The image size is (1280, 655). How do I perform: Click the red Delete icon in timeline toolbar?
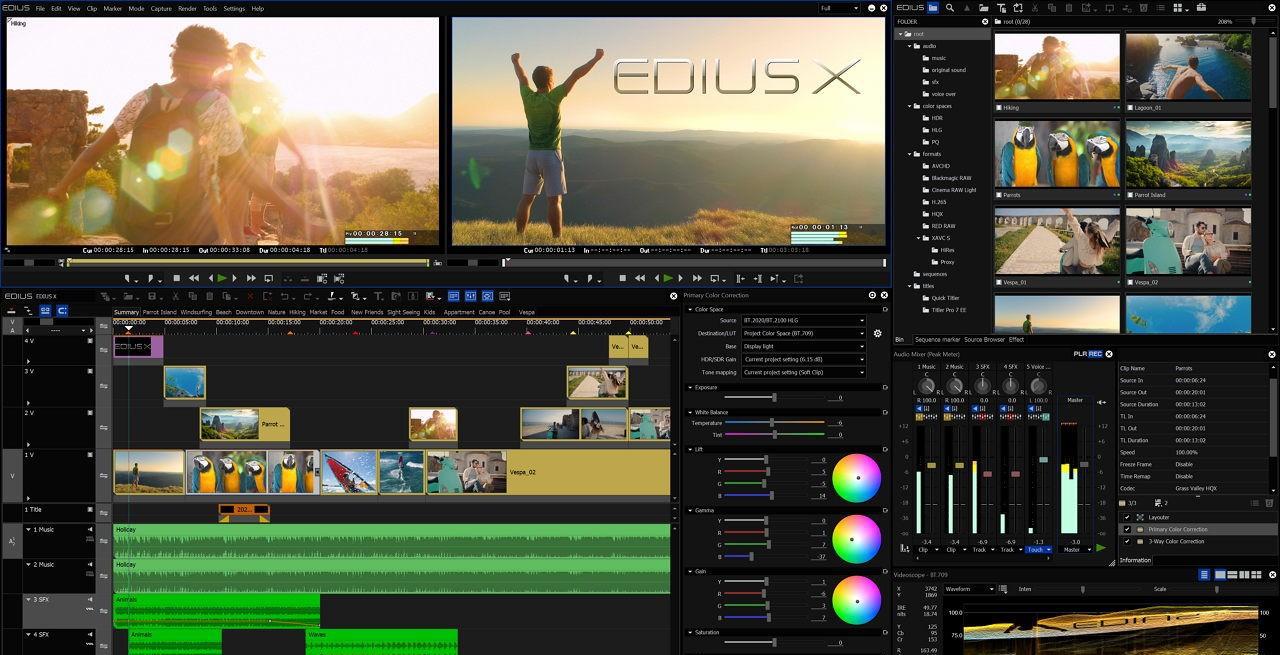[x=248, y=296]
